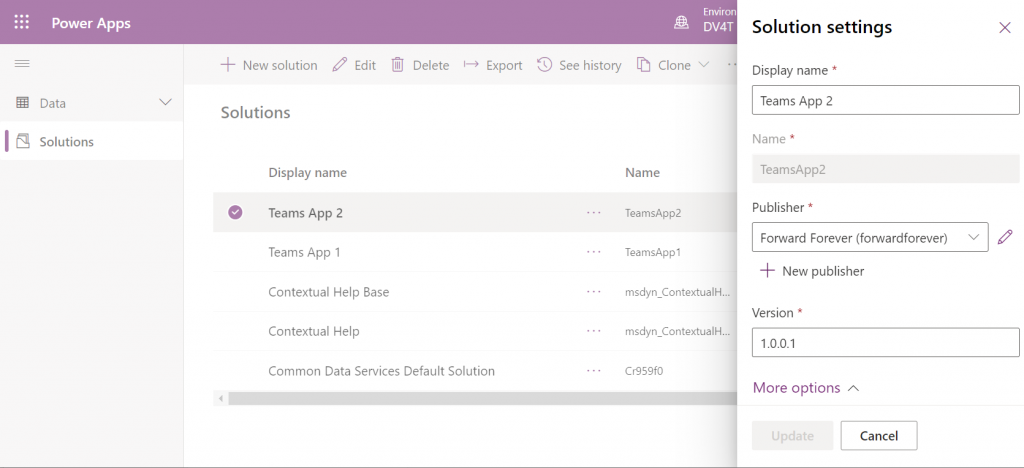Screen dimensions: 1024x468
Task: Click Export in the command bar
Action: pyautogui.click(x=493, y=65)
